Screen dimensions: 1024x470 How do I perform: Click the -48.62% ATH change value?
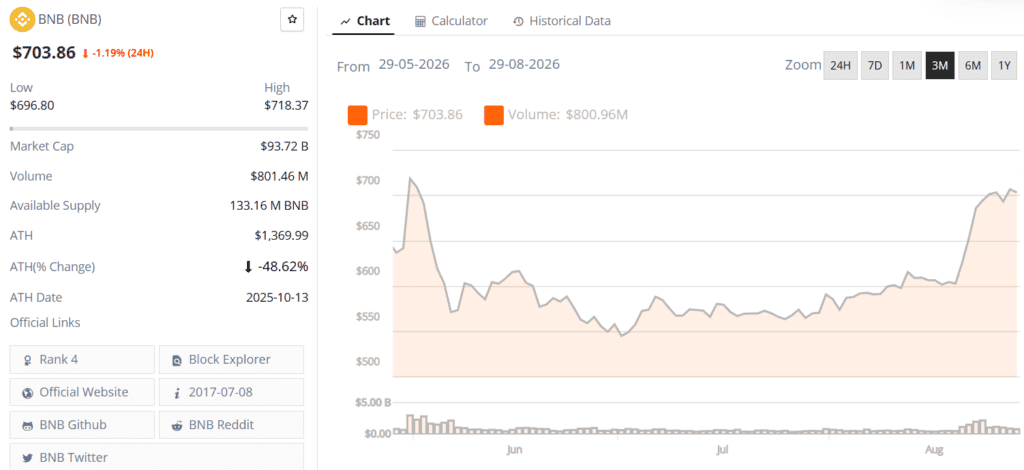tap(284, 266)
